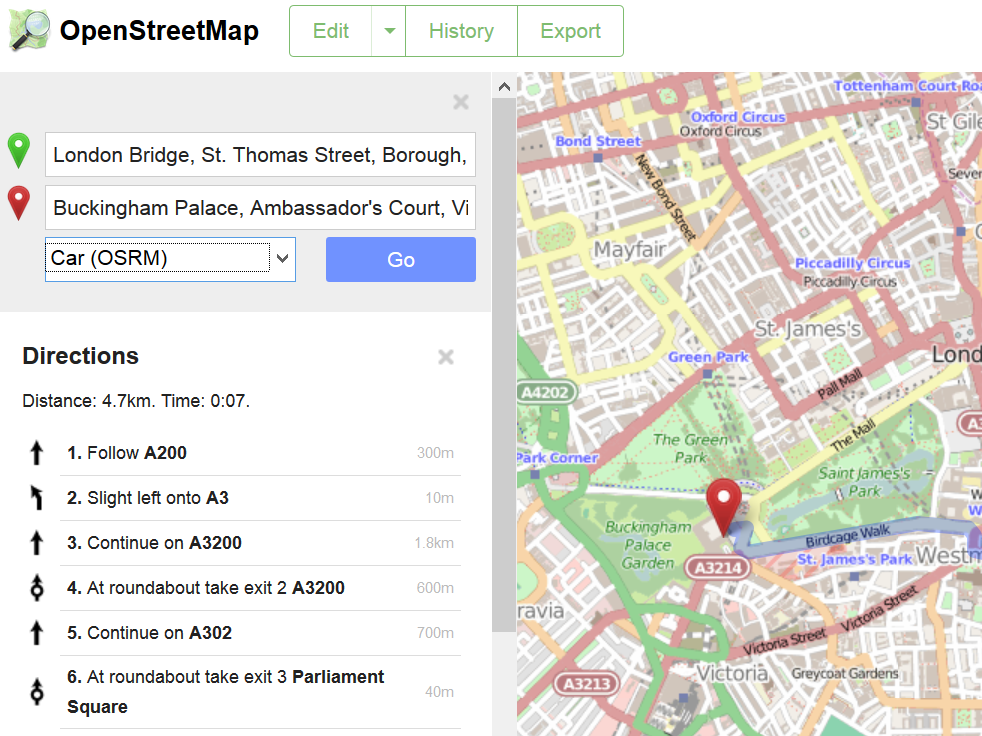Click the A4202 road shield on map
This screenshot has height=736, width=982.
pyautogui.click(x=546, y=393)
